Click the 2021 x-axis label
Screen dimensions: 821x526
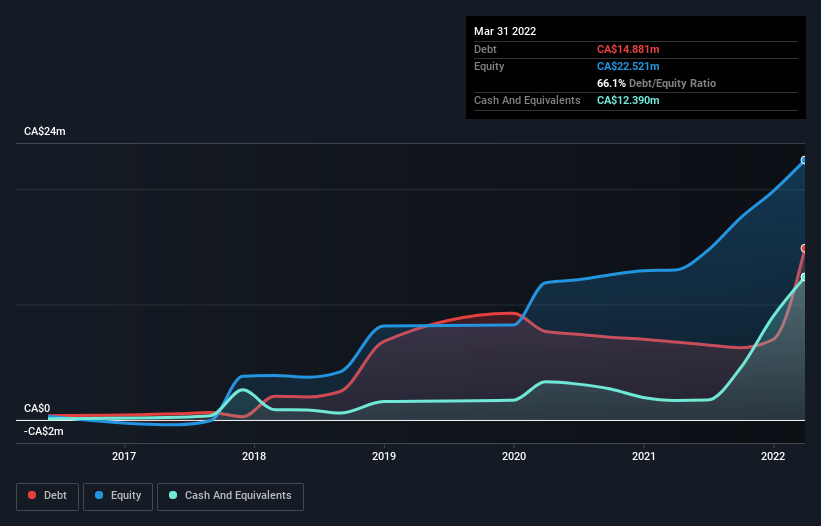coord(644,456)
